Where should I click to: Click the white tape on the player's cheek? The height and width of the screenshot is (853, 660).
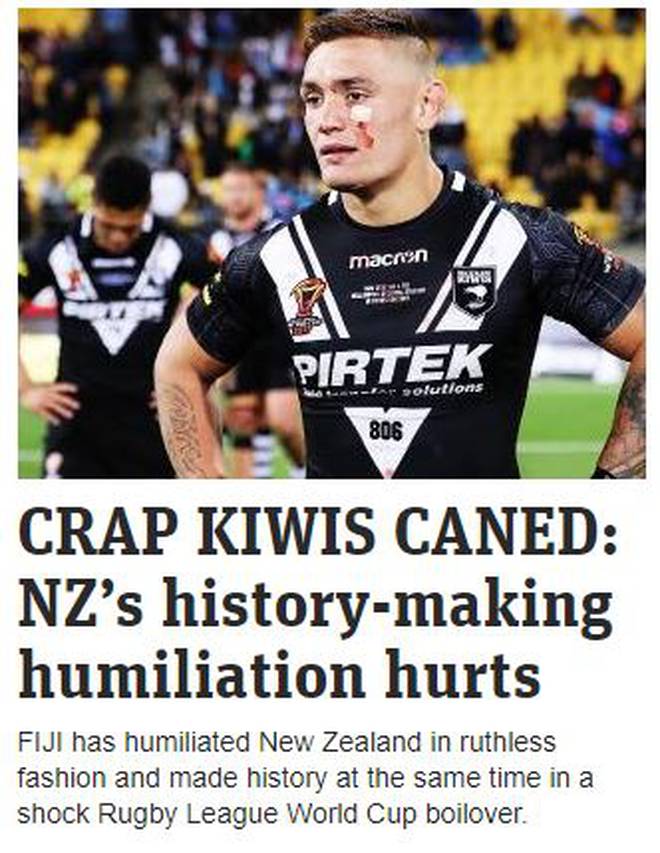coord(361,114)
